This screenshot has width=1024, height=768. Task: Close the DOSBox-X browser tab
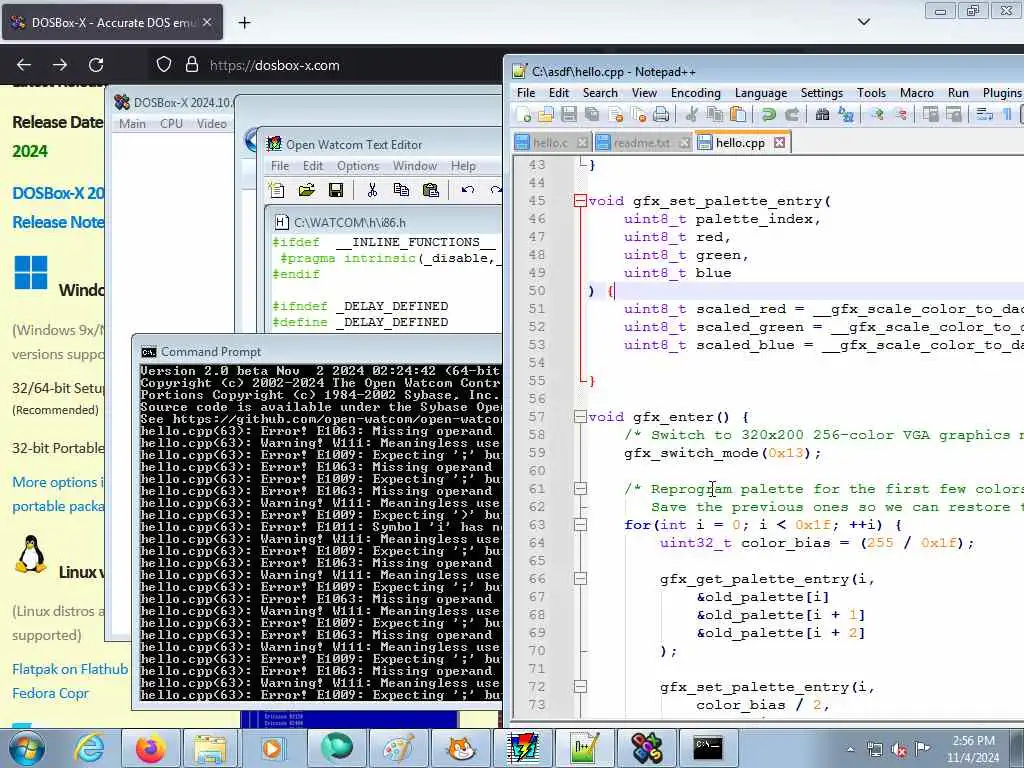(x=207, y=22)
